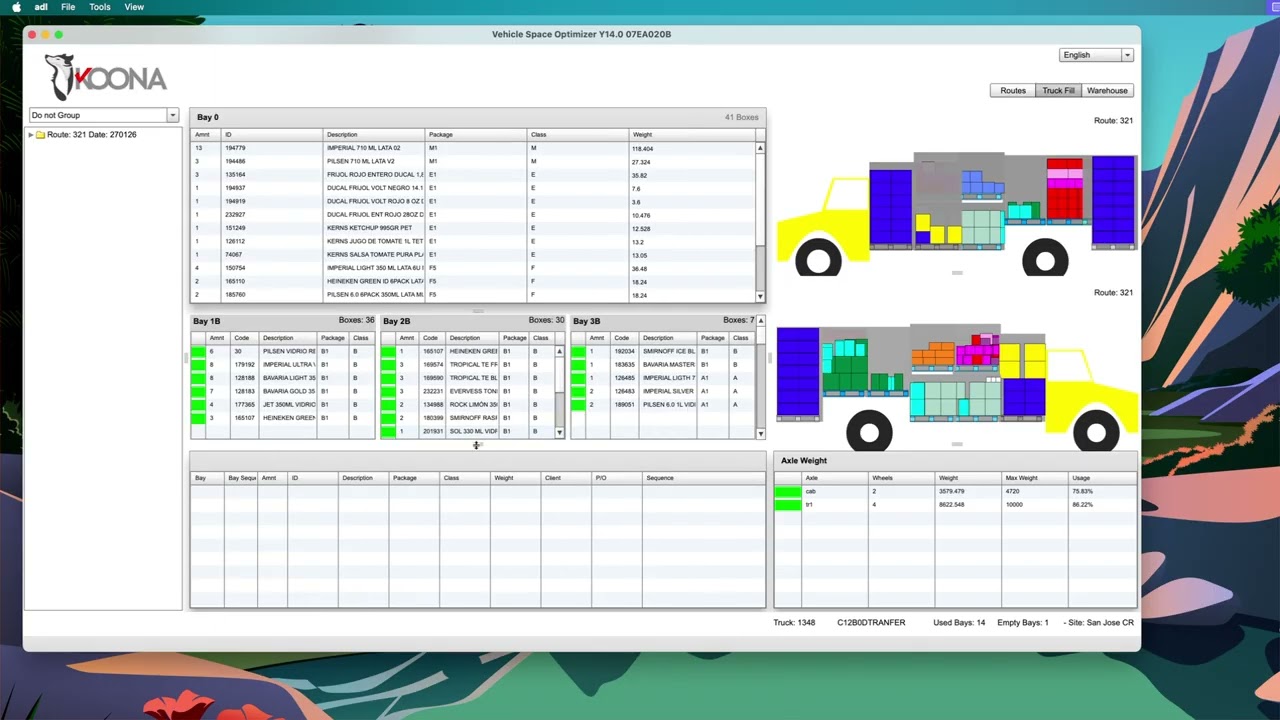Click the Bay 1B panel header
Screen dimensions: 1280x720
[x=283, y=321]
